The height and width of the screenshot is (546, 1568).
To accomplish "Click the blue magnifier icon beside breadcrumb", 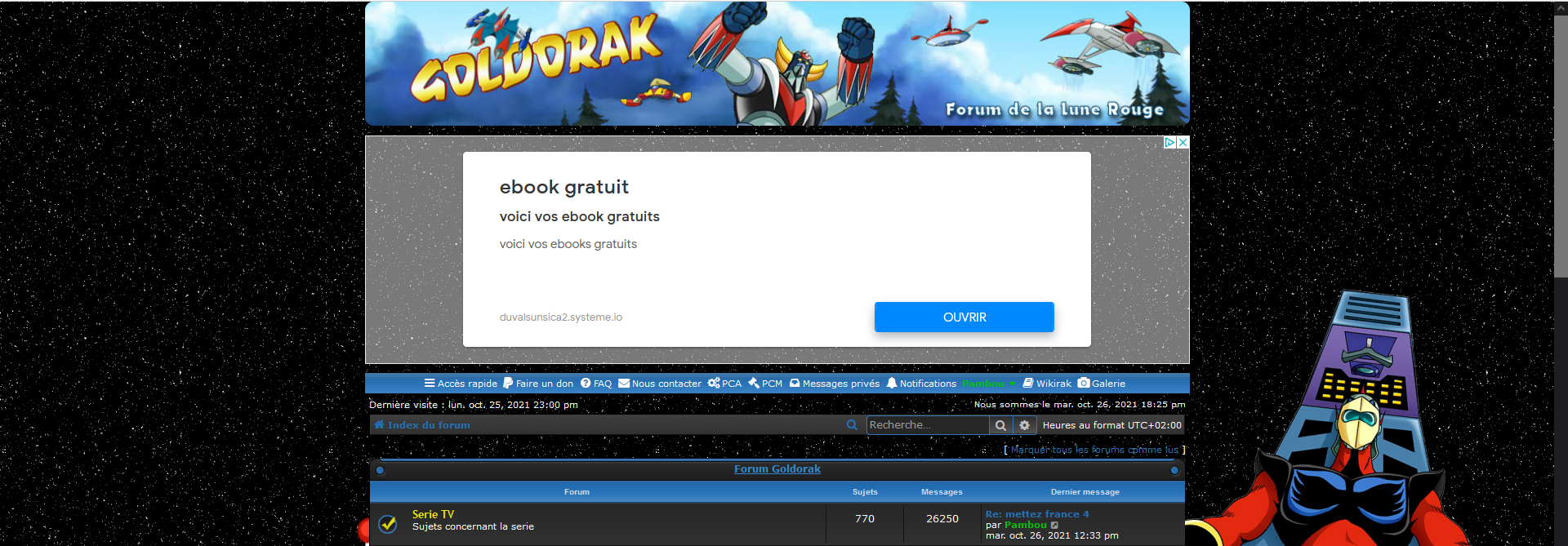I will pos(852,425).
